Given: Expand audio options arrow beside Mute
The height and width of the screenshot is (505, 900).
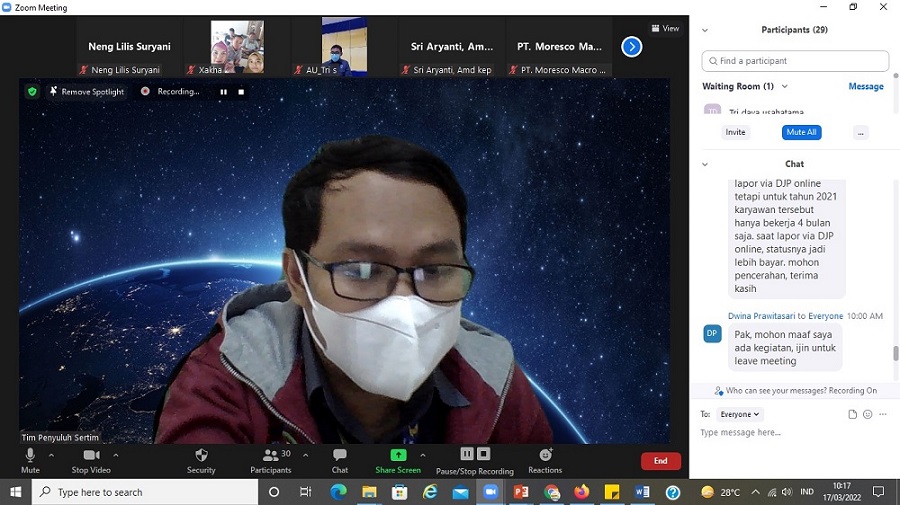Looking at the screenshot, I should click(51, 455).
